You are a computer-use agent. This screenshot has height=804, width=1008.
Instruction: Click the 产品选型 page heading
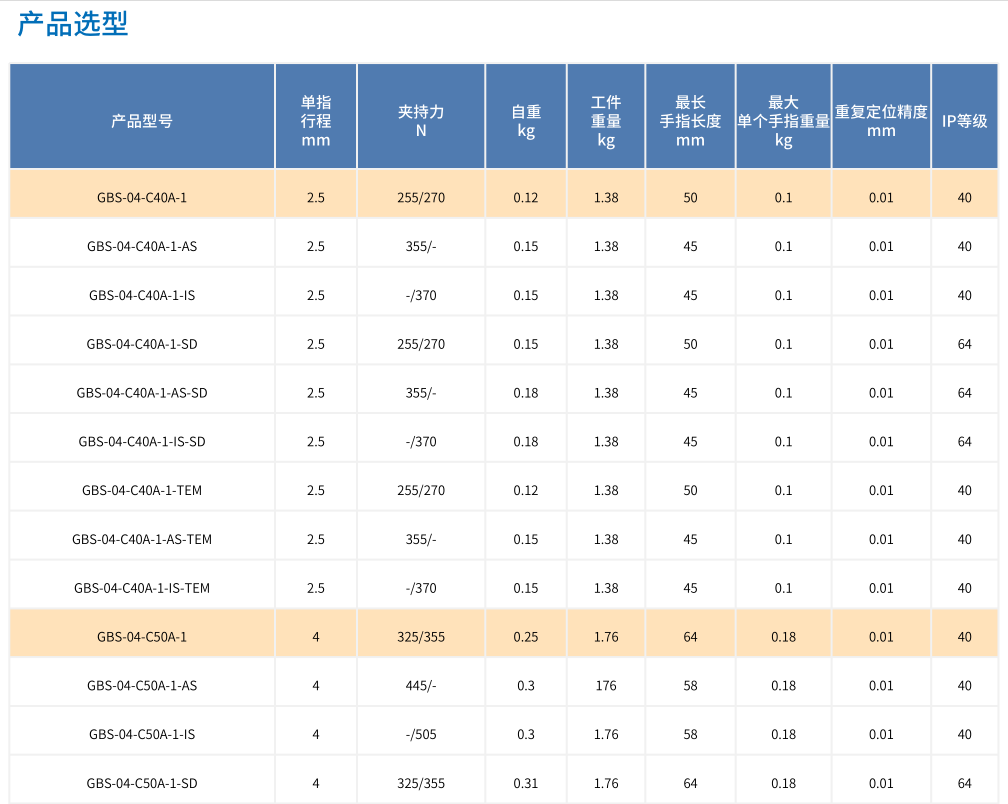pyautogui.click(x=73, y=24)
